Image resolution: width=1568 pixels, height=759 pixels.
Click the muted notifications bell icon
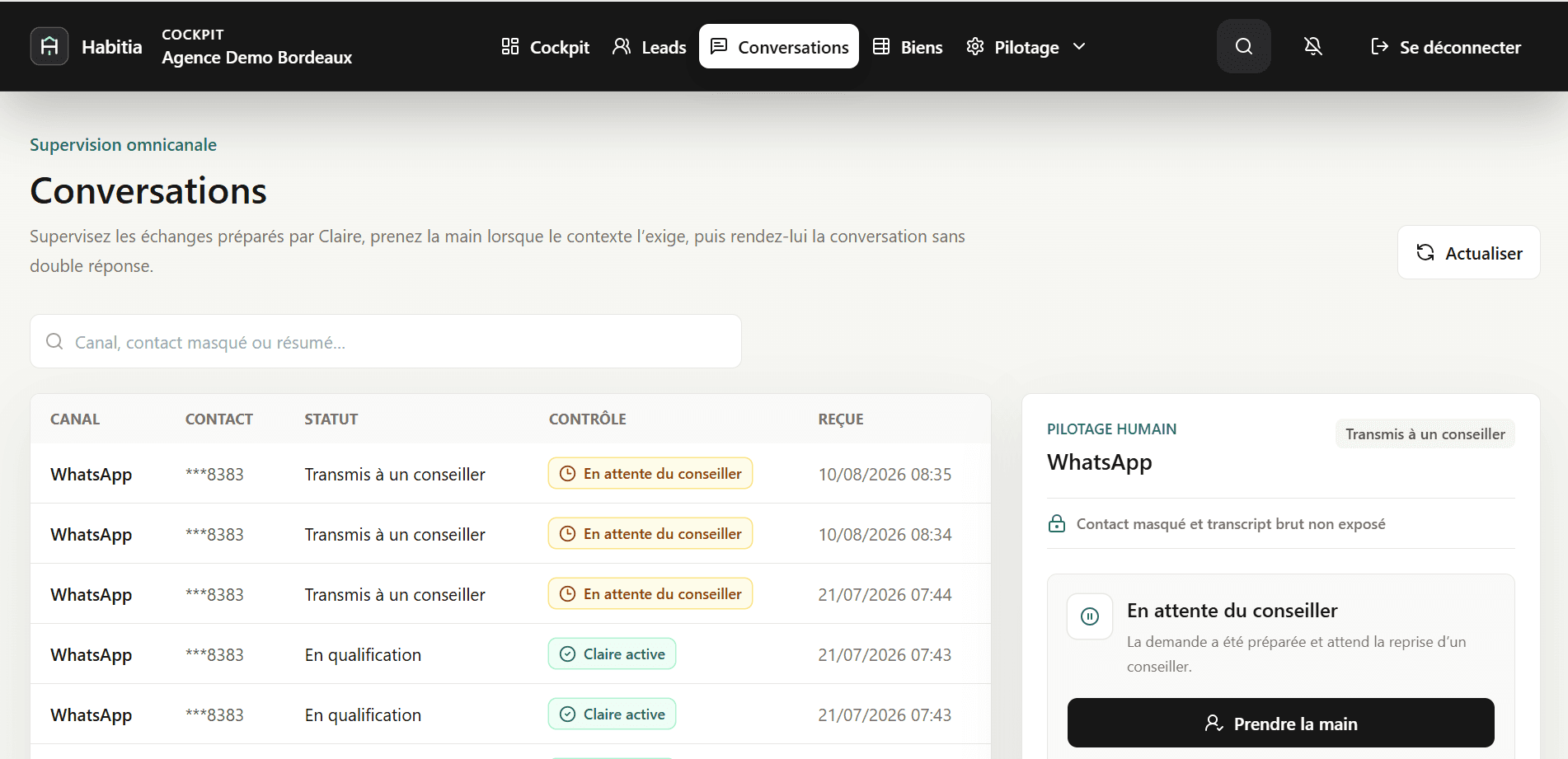[1313, 46]
